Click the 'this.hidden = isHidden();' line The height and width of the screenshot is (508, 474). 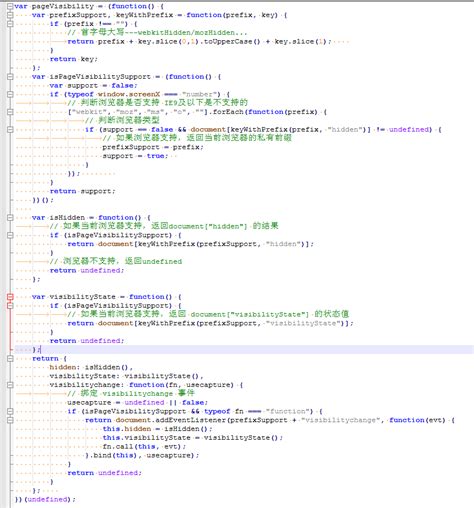point(157,429)
